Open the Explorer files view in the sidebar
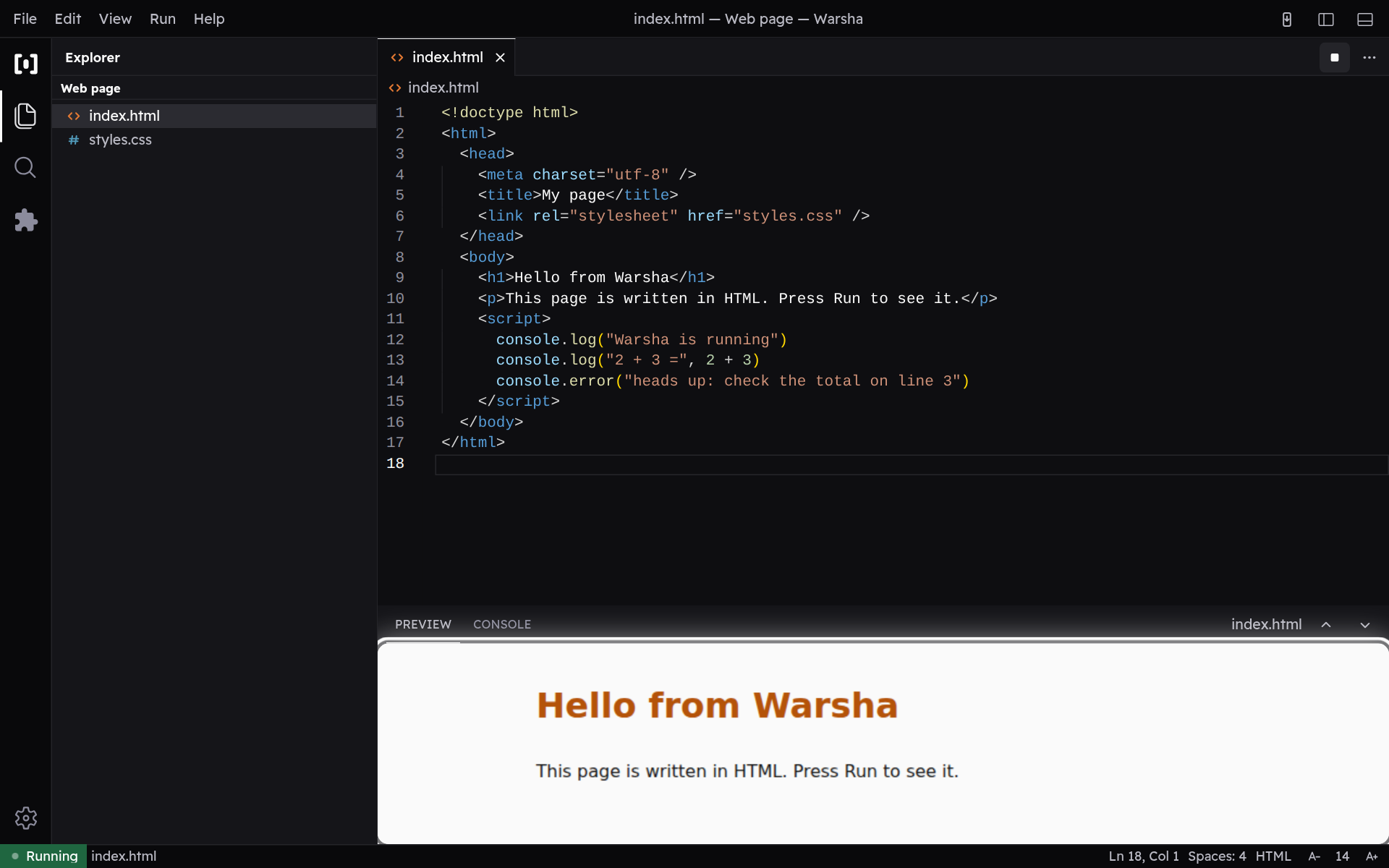Screen dimensions: 1389x868 click(25, 116)
